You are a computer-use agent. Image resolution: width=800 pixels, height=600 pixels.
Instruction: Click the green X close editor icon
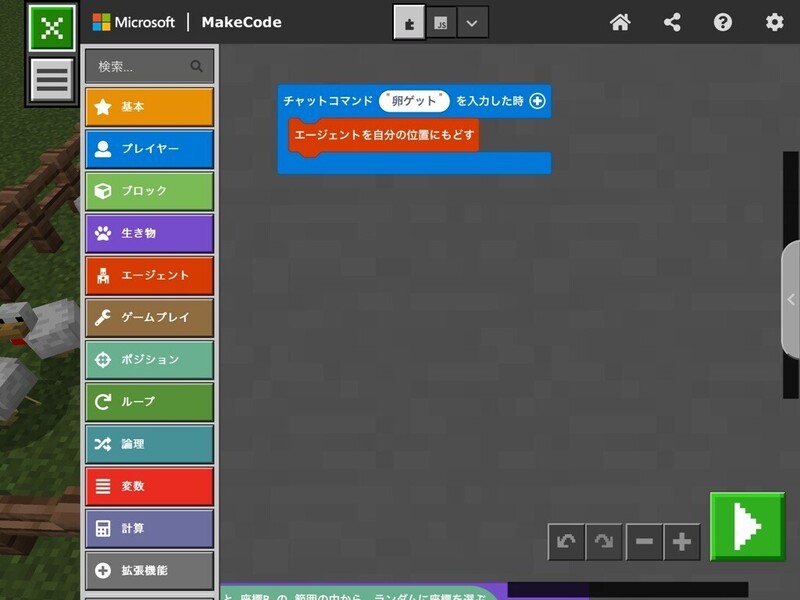(x=52, y=28)
